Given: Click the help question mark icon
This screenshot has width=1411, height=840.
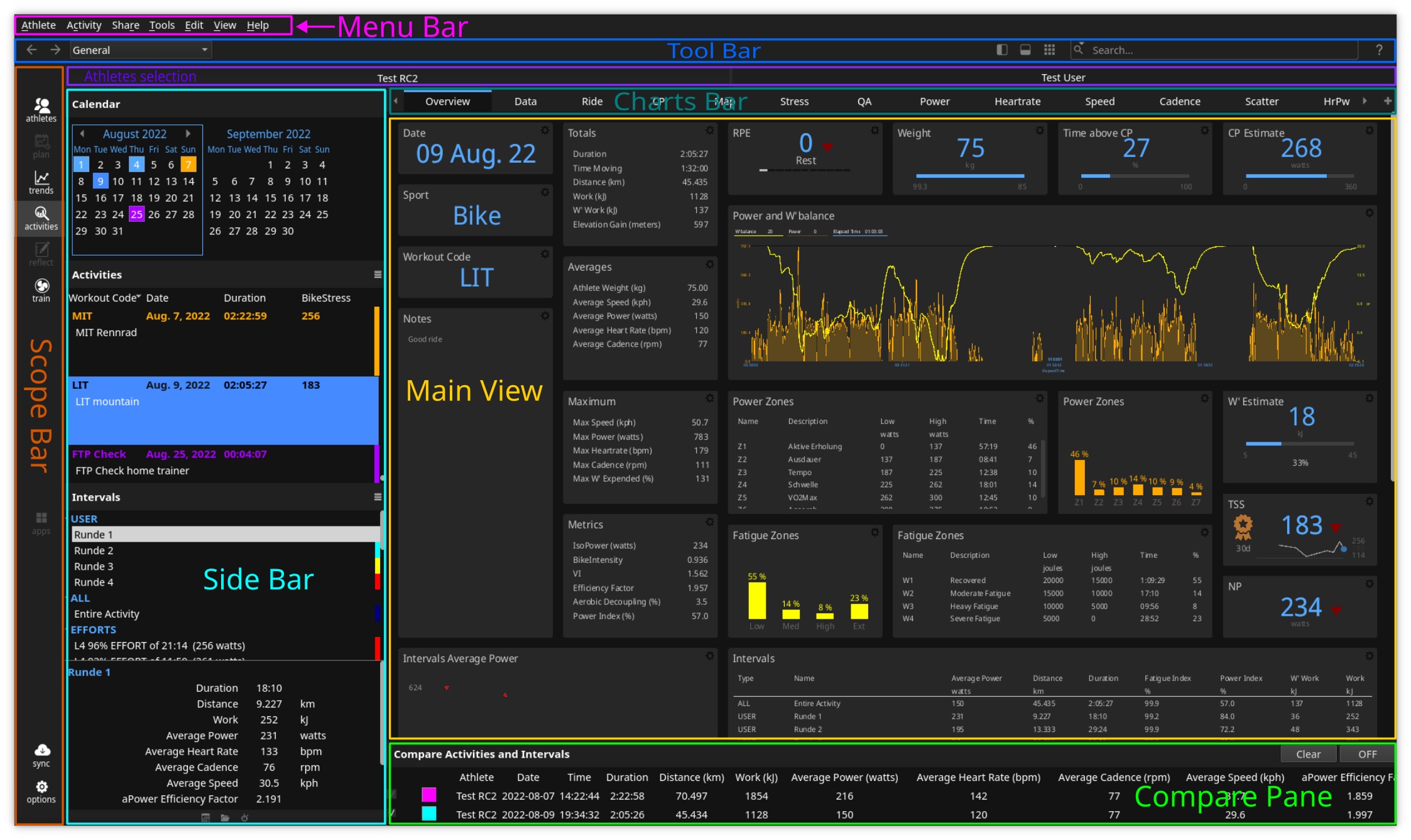Looking at the screenshot, I should [1379, 50].
